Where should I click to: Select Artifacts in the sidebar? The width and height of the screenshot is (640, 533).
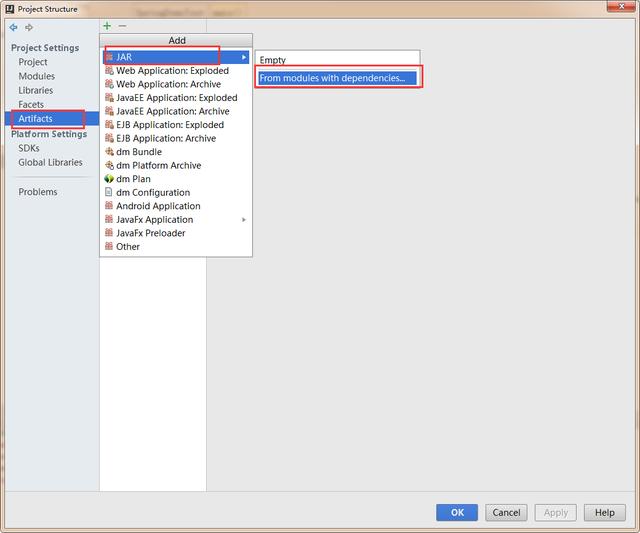pyautogui.click(x=52, y=118)
